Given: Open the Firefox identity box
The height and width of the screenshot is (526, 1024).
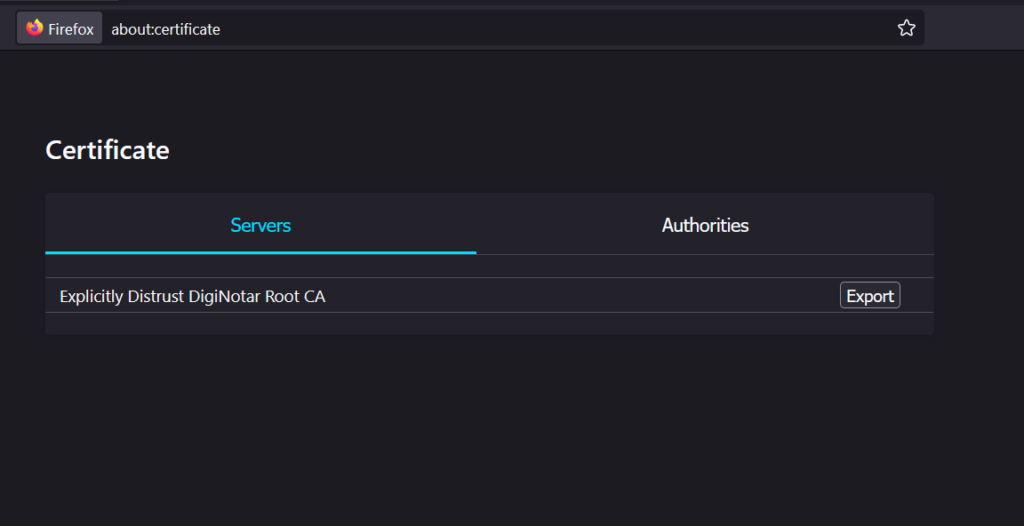Looking at the screenshot, I should click(60, 28).
